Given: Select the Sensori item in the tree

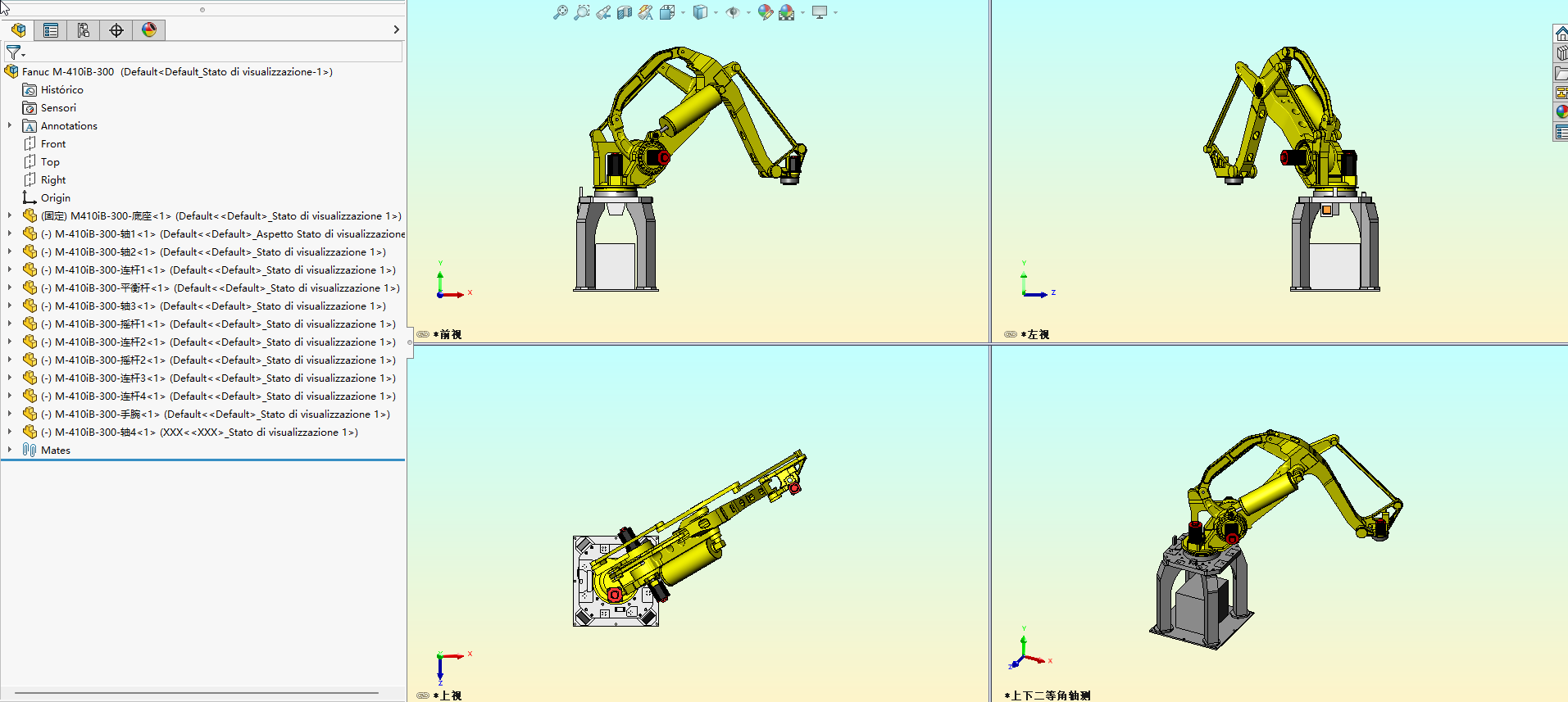Looking at the screenshot, I should coord(49,108).
